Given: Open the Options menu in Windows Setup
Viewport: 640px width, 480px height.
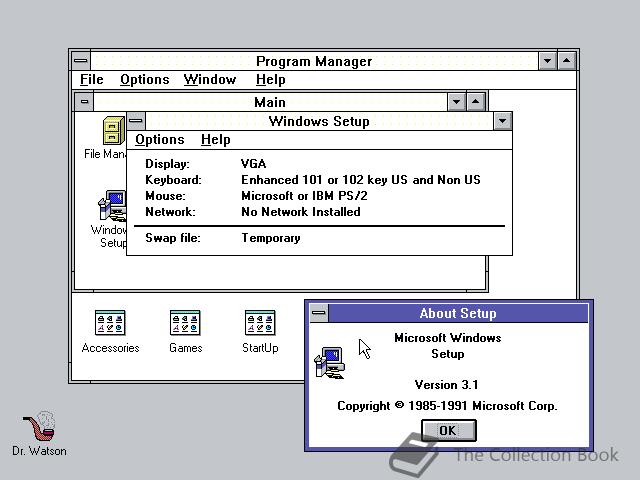Looking at the screenshot, I should coord(160,140).
